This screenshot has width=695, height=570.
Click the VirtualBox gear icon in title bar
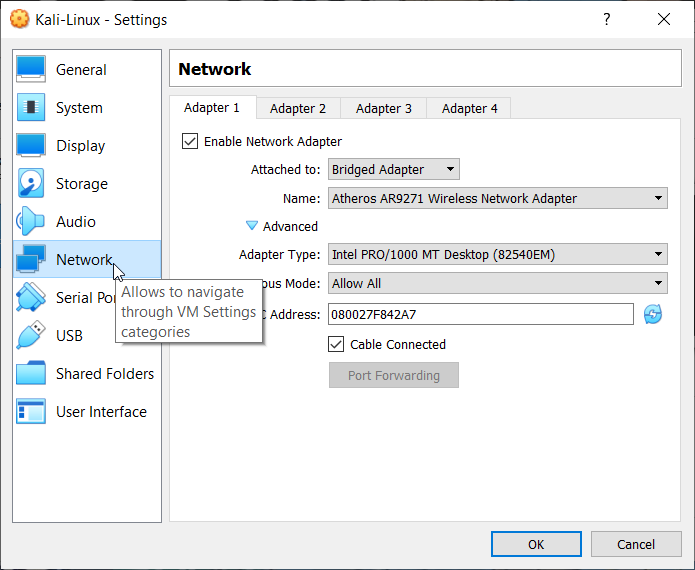(20, 19)
